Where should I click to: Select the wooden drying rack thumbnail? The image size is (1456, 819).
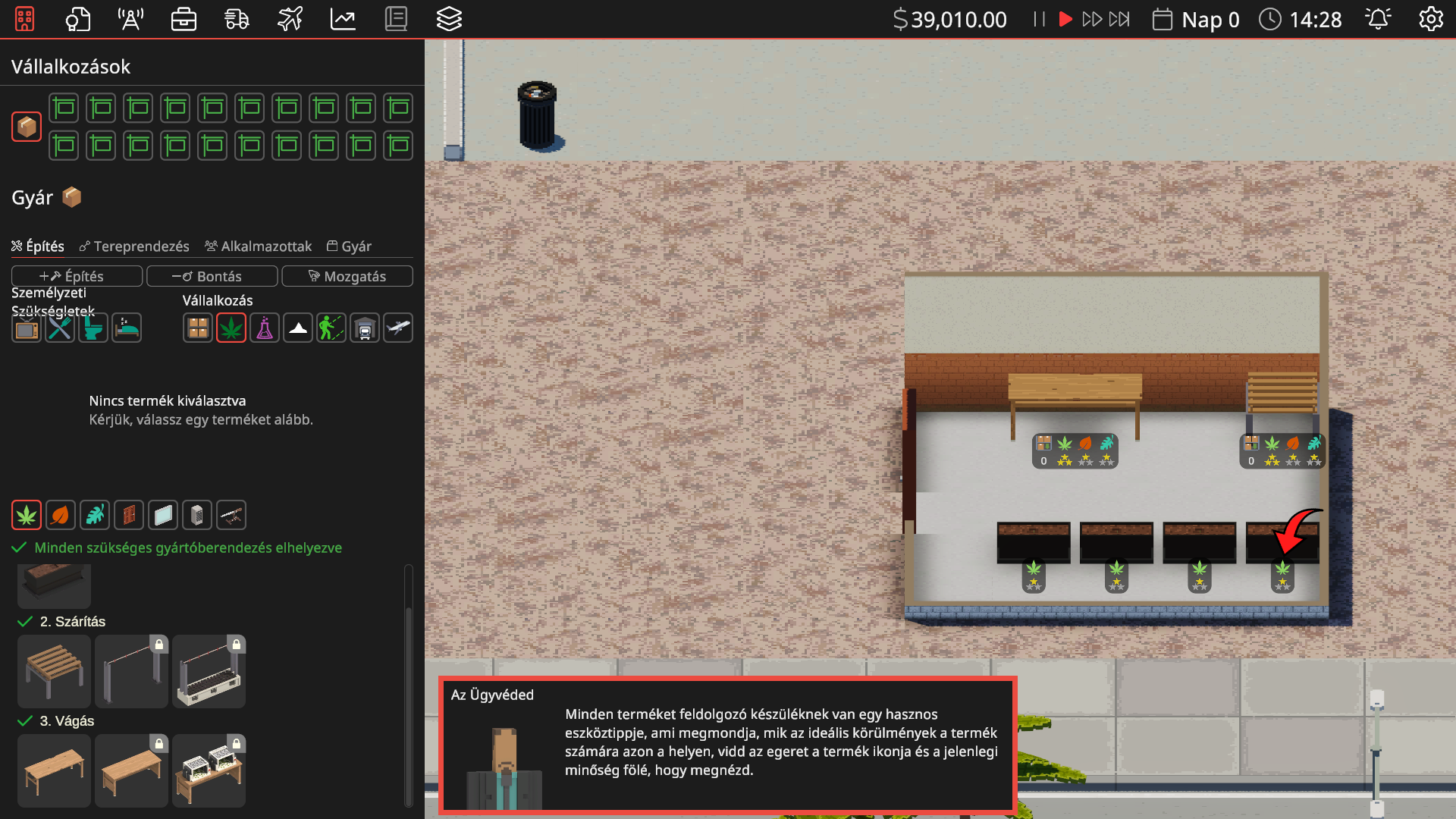(54, 672)
